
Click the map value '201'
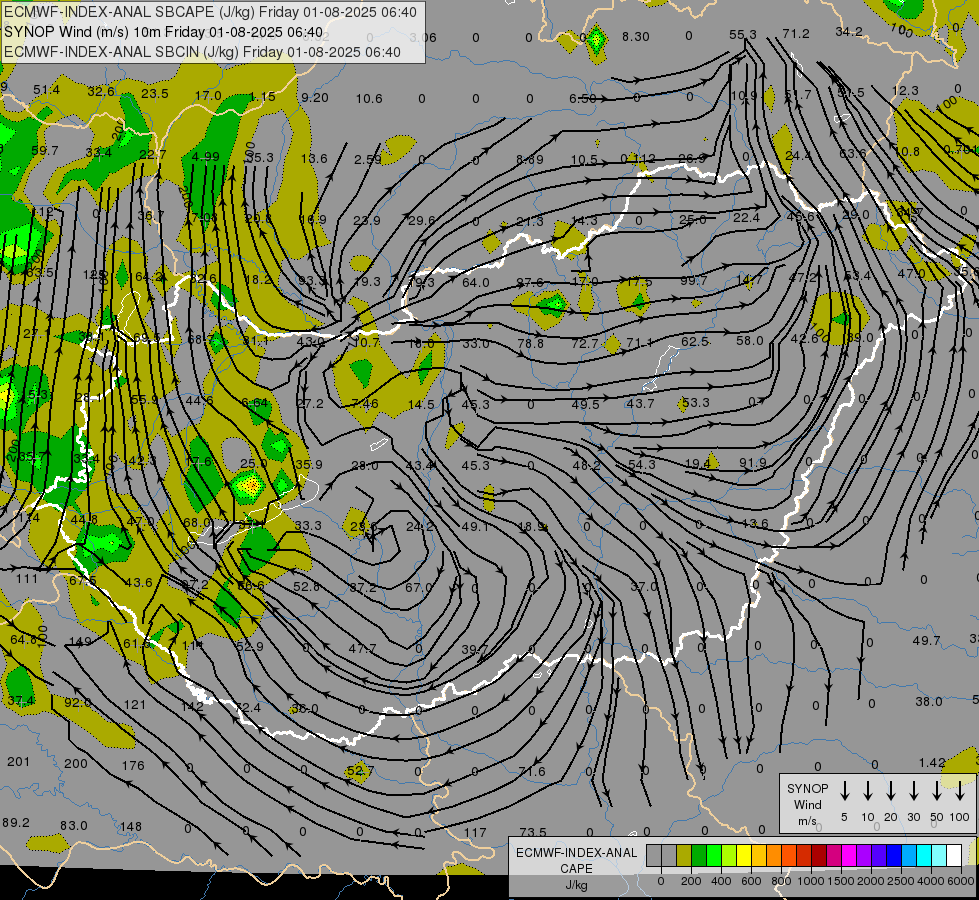point(18,761)
